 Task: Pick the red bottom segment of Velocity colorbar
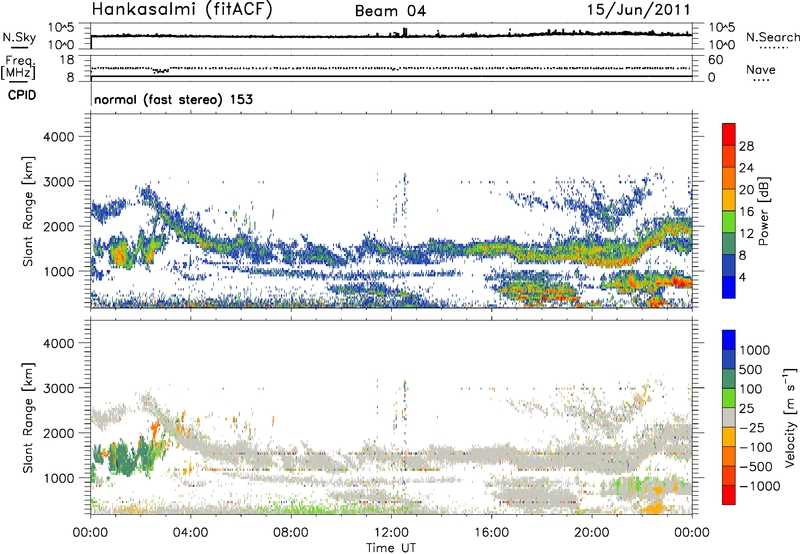(x=729, y=495)
